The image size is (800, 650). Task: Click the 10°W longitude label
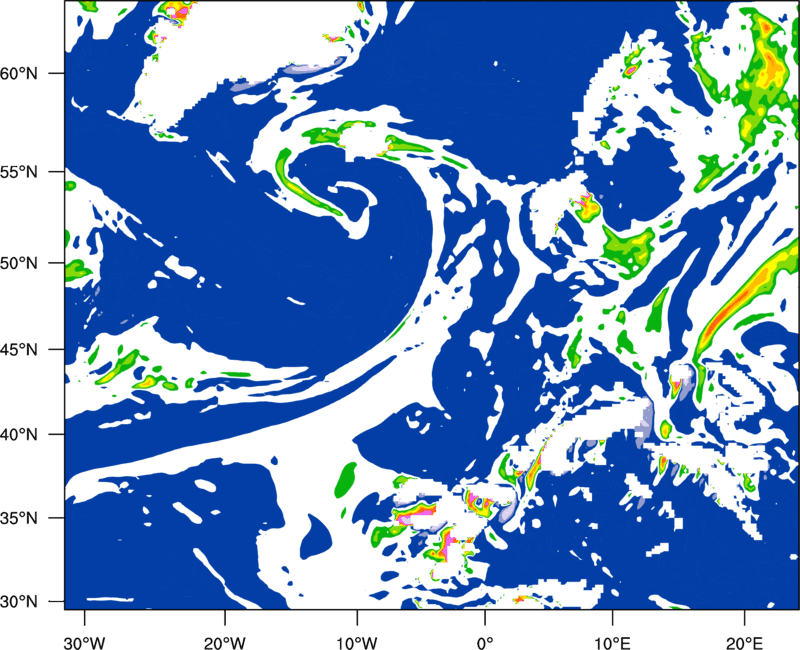(357, 643)
